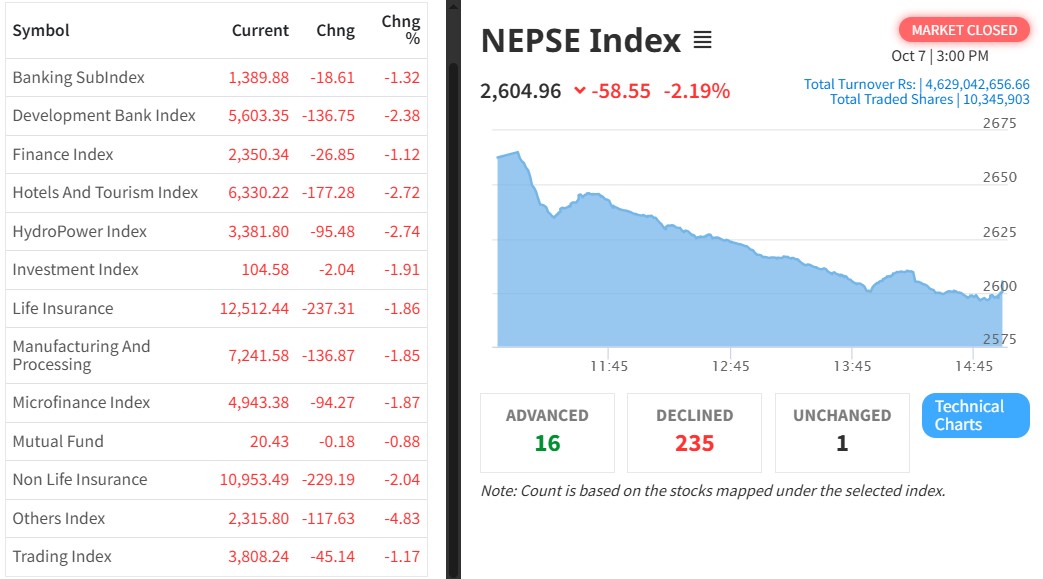Click the DECLINED count box showing 235
The height and width of the screenshot is (579, 1043).
(x=694, y=431)
